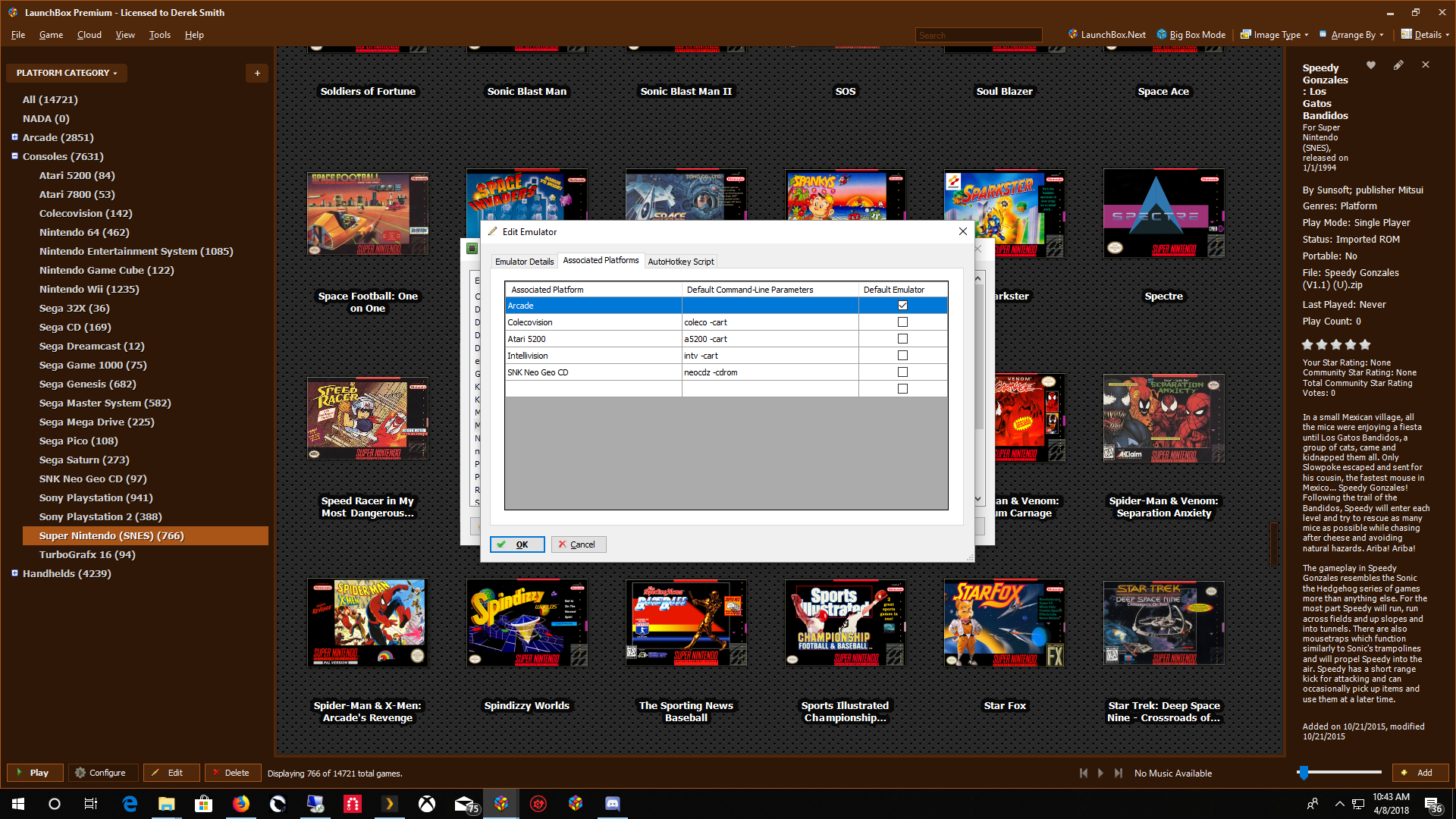The width and height of the screenshot is (1456, 819).
Task: Click scrollbar down arrow behind the dialog
Action: (x=978, y=498)
